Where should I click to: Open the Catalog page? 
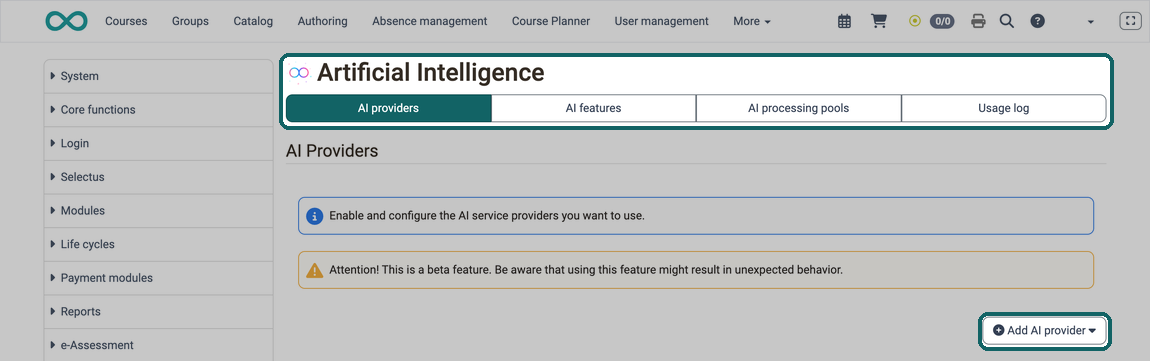pos(253,21)
